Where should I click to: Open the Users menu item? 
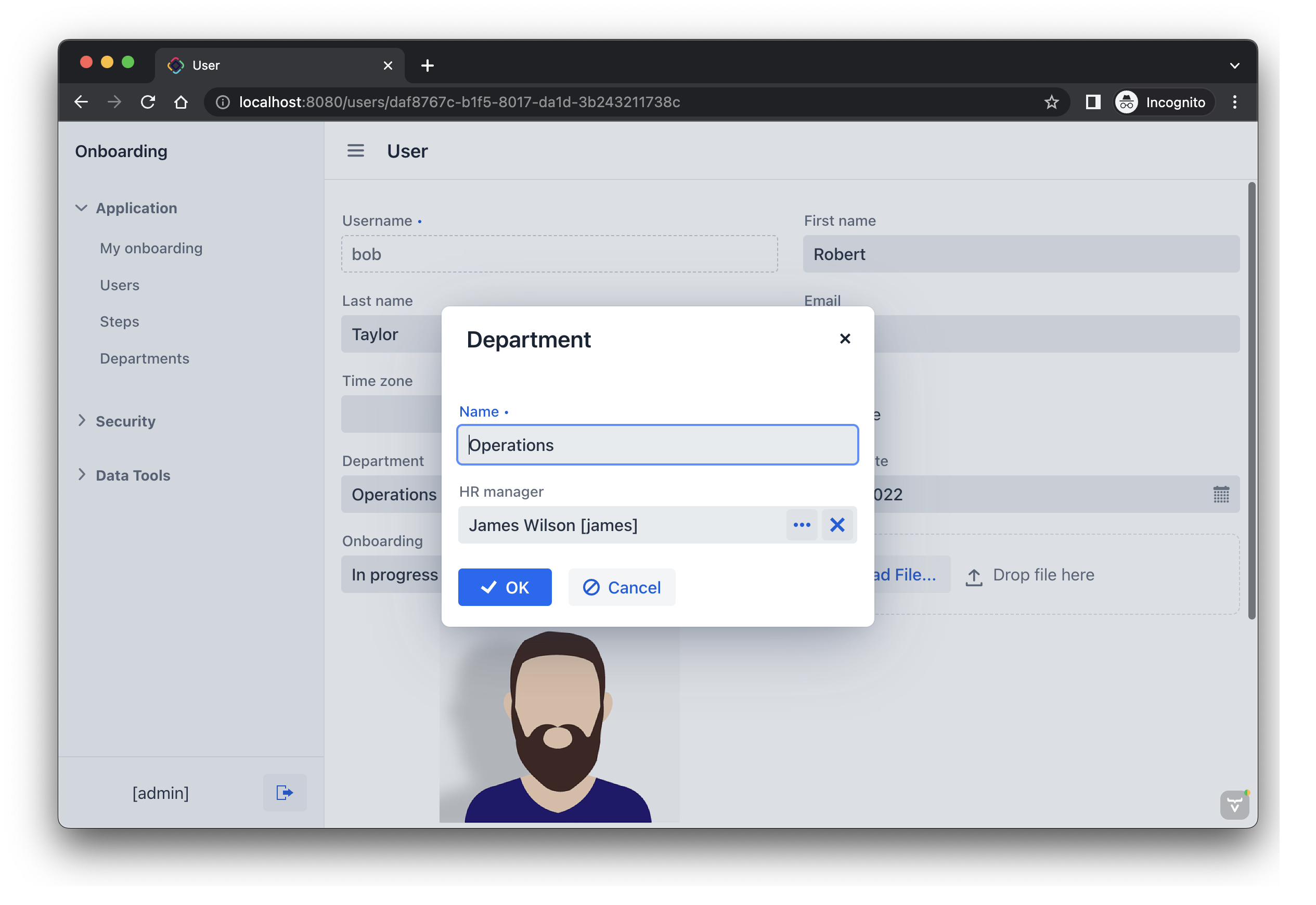pyautogui.click(x=120, y=285)
